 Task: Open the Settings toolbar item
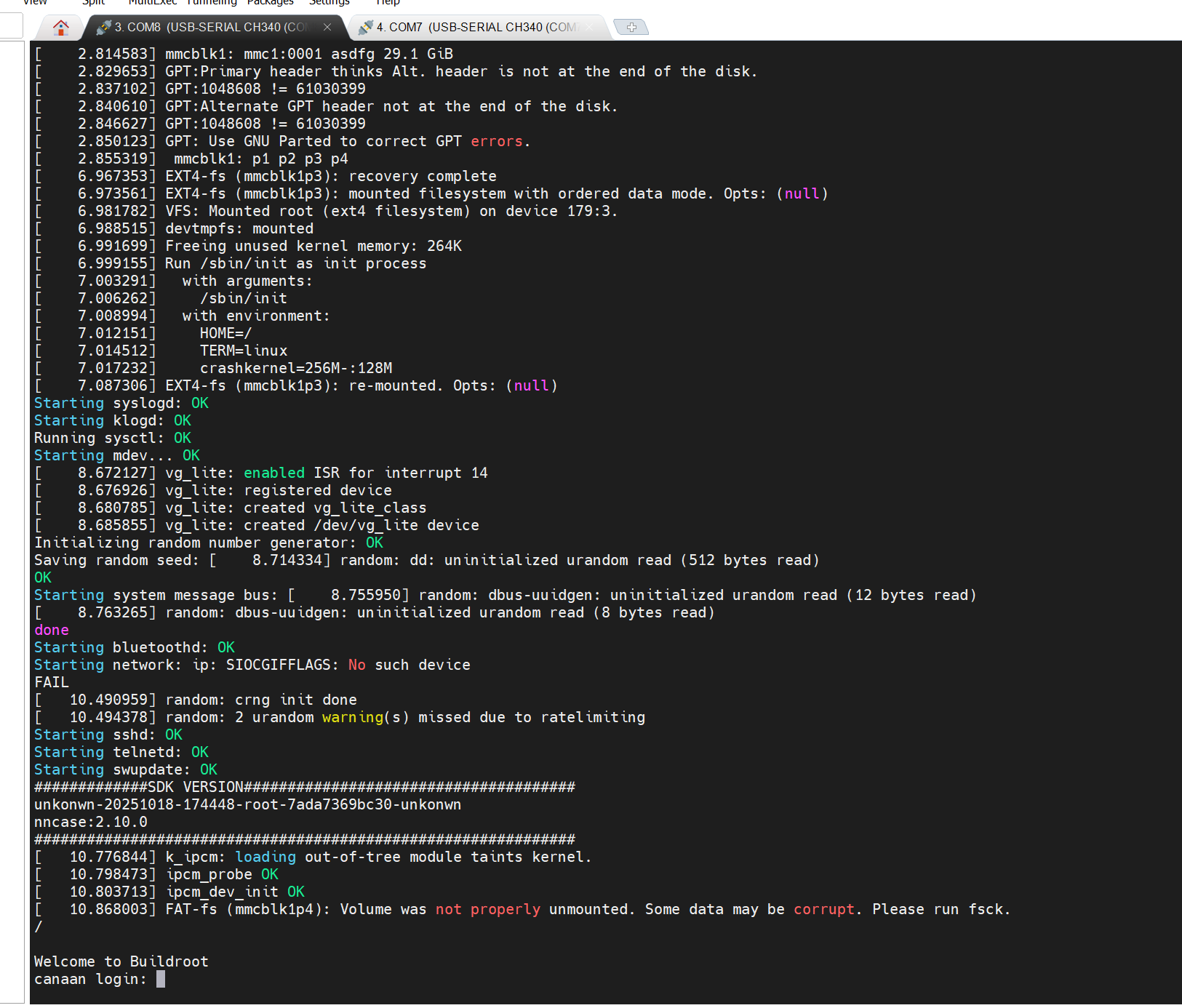[x=329, y=2]
